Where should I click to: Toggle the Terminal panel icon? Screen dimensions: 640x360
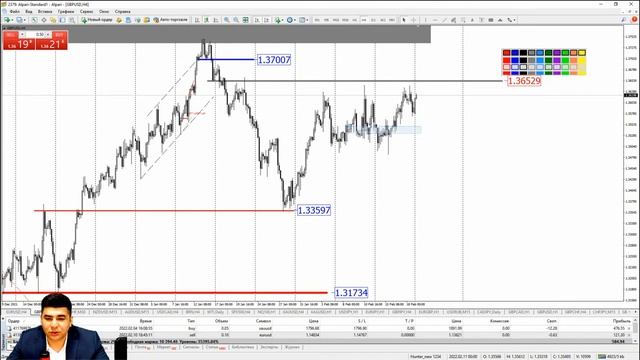[62, 20]
